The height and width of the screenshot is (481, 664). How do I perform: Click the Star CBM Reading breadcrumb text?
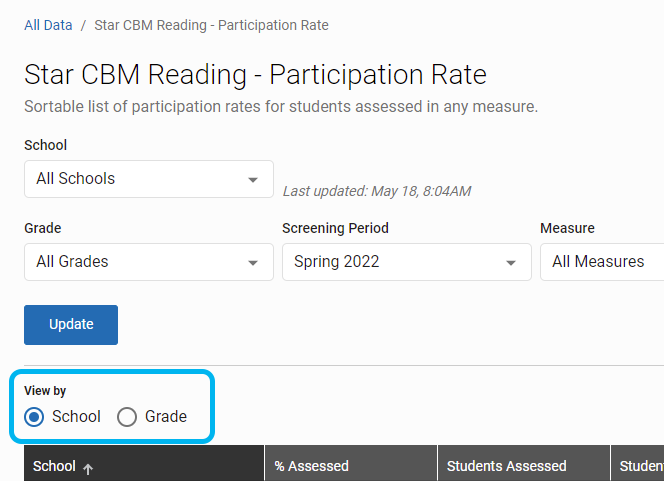[211, 25]
